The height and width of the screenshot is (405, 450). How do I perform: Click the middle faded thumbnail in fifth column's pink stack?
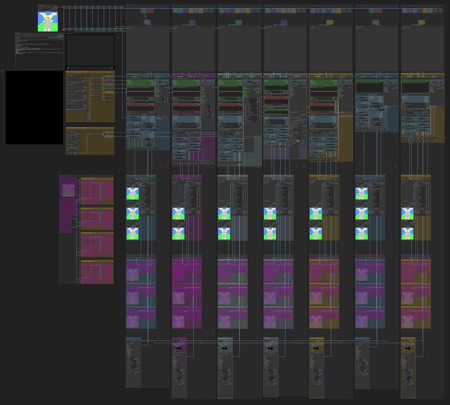tap(316, 298)
